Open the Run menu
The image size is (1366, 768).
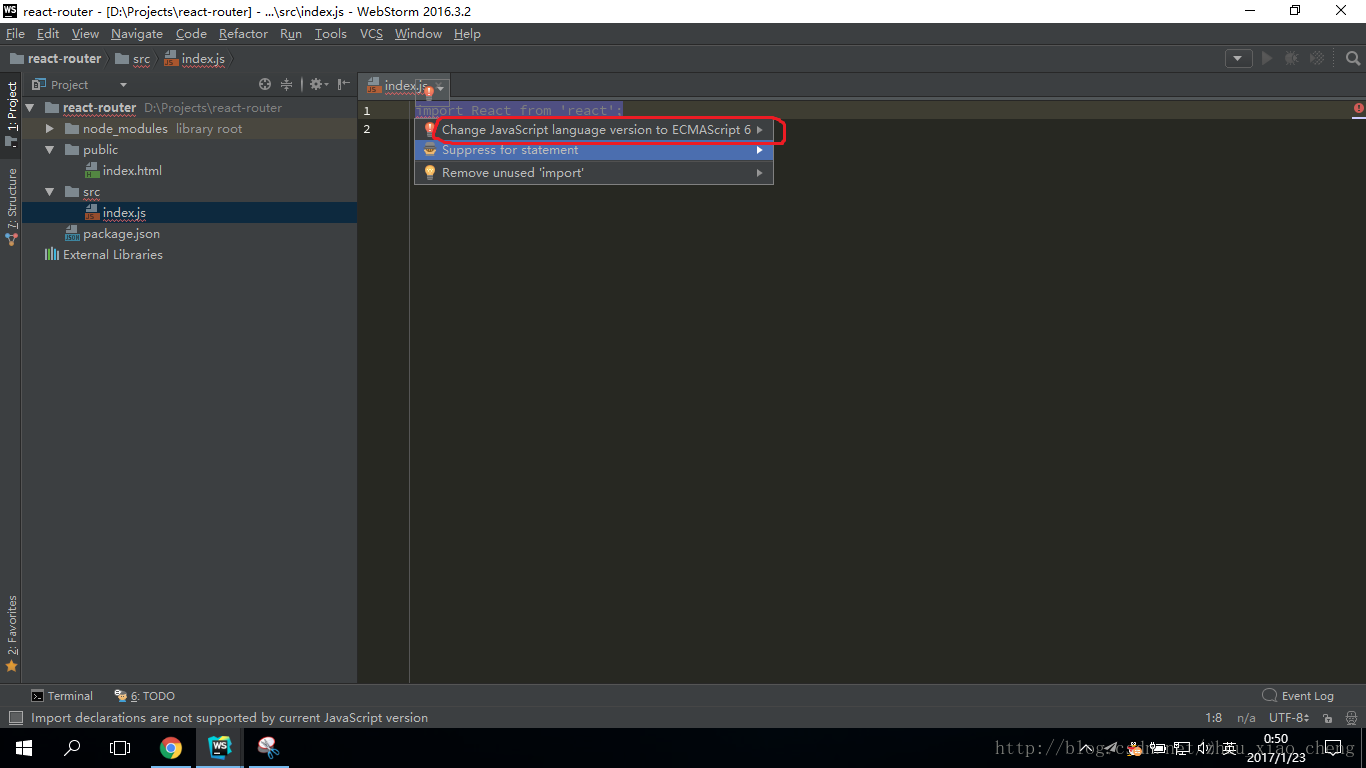tap(291, 34)
